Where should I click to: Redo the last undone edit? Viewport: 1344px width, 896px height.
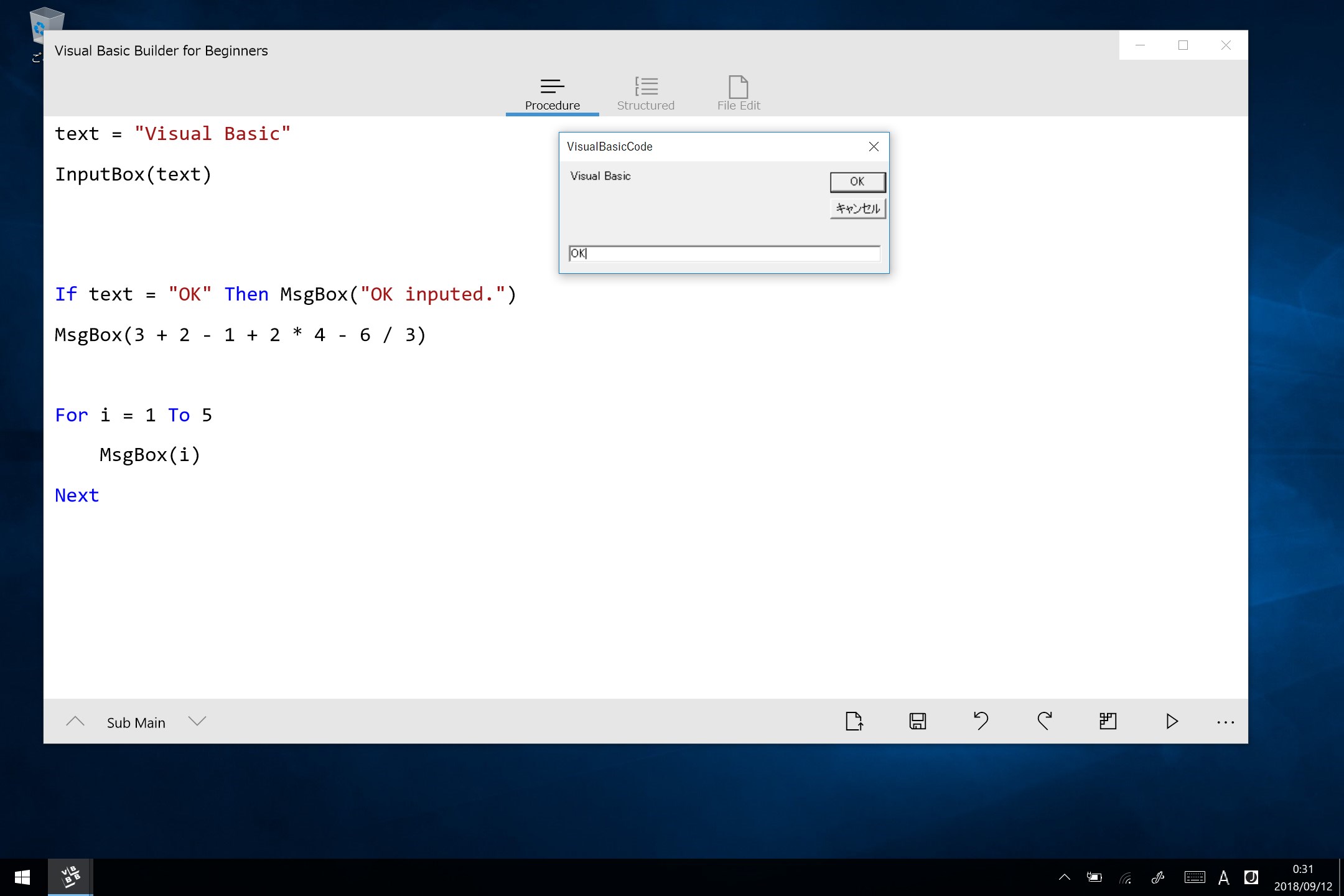tap(1045, 721)
